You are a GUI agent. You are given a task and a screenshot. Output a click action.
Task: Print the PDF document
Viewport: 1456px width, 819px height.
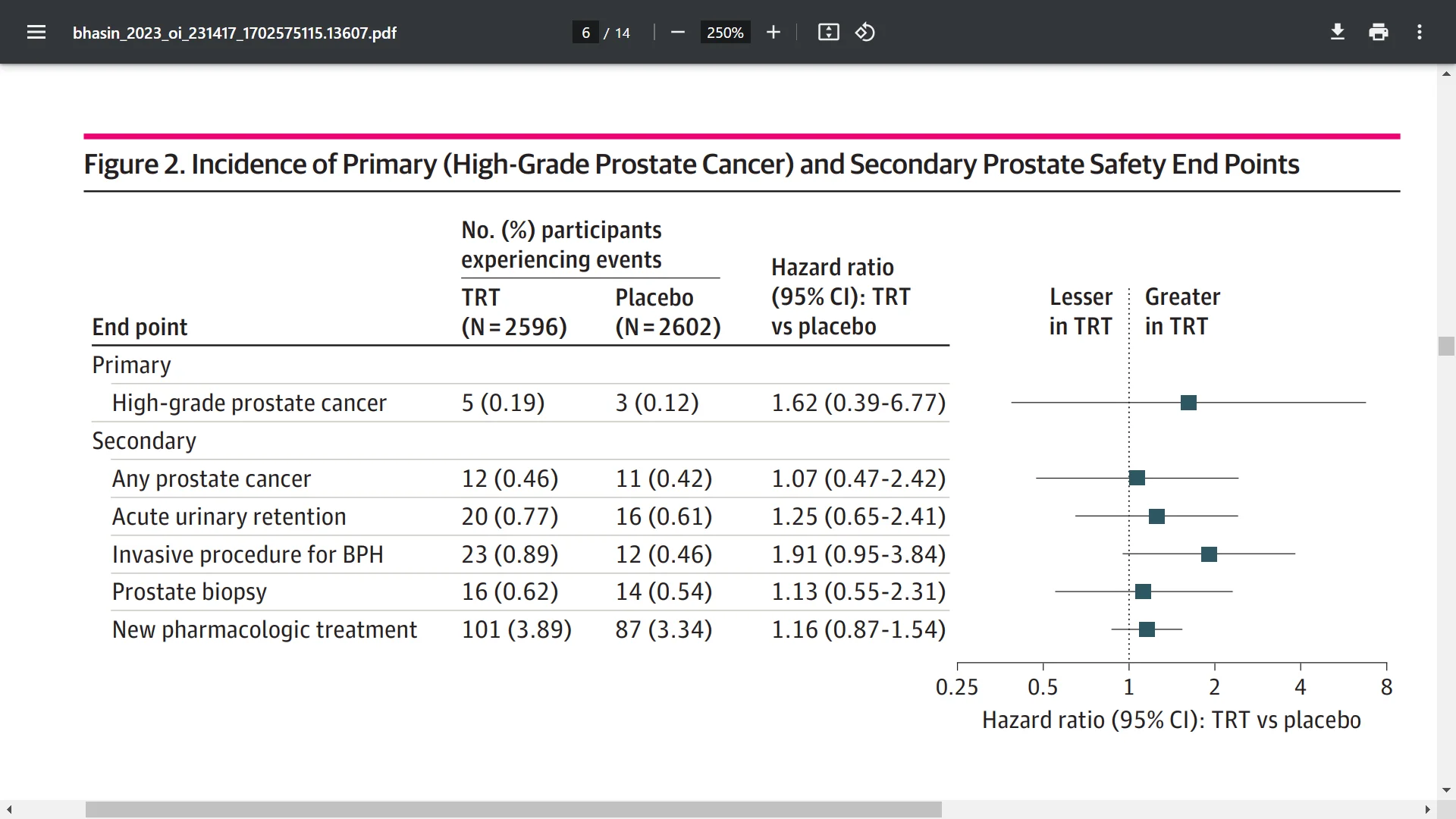tap(1378, 32)
